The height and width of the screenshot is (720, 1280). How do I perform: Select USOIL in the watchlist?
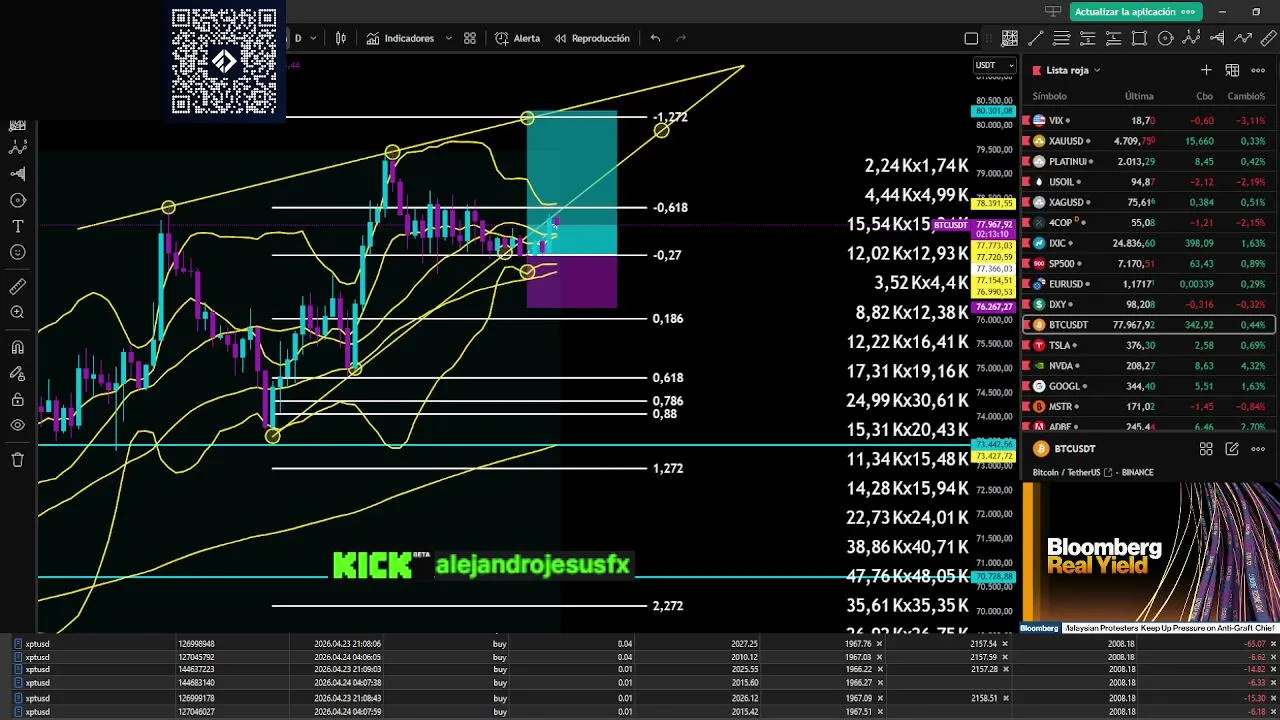(1149, 182)
